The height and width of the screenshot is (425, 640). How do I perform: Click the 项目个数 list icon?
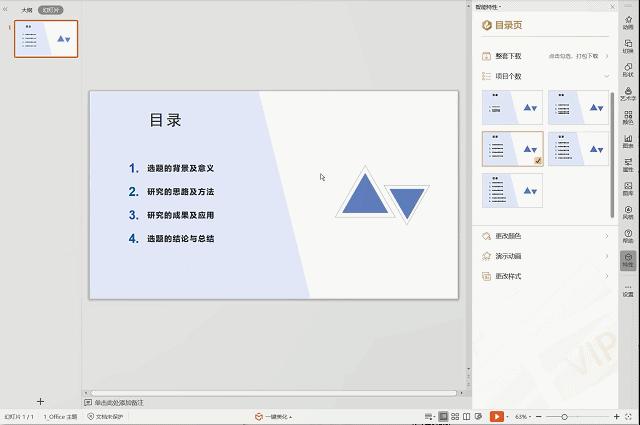tap(486, 76)
